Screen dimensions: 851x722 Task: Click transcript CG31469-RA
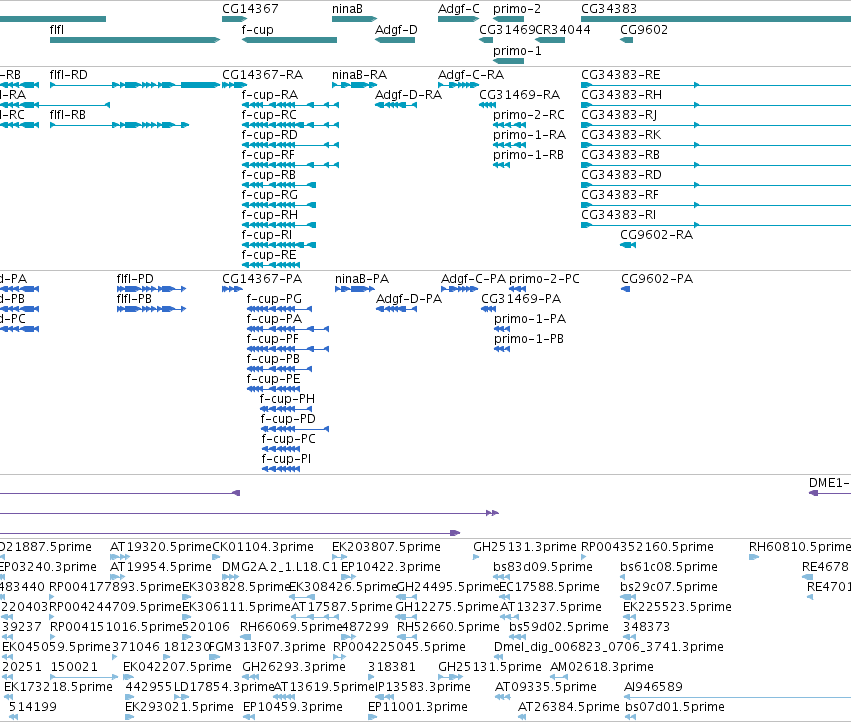click(x=519, y=94)
